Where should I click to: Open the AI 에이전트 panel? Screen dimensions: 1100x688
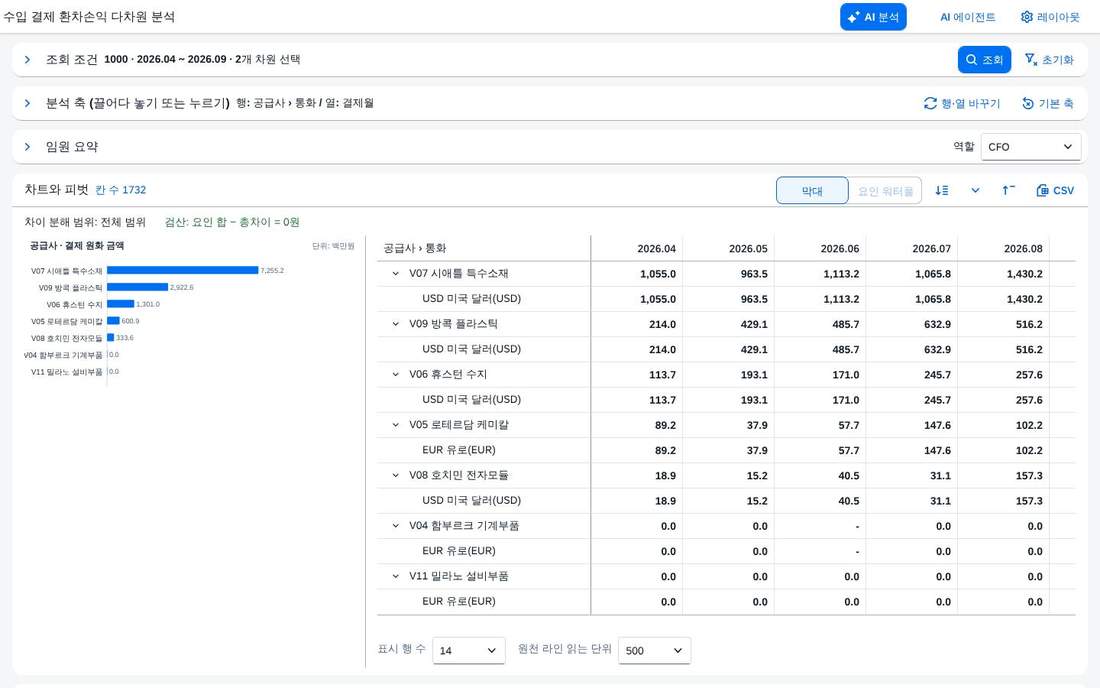point(967,17)
